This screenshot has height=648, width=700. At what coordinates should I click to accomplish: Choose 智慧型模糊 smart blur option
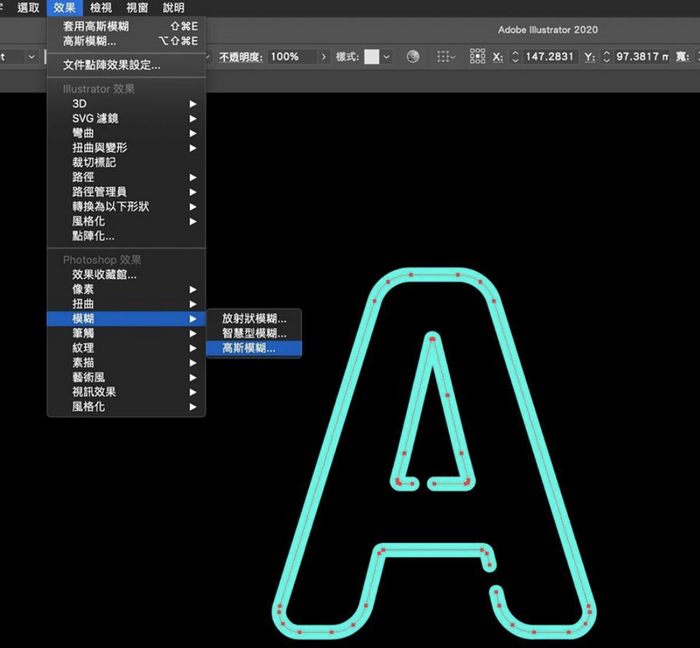tap(254, 333)
